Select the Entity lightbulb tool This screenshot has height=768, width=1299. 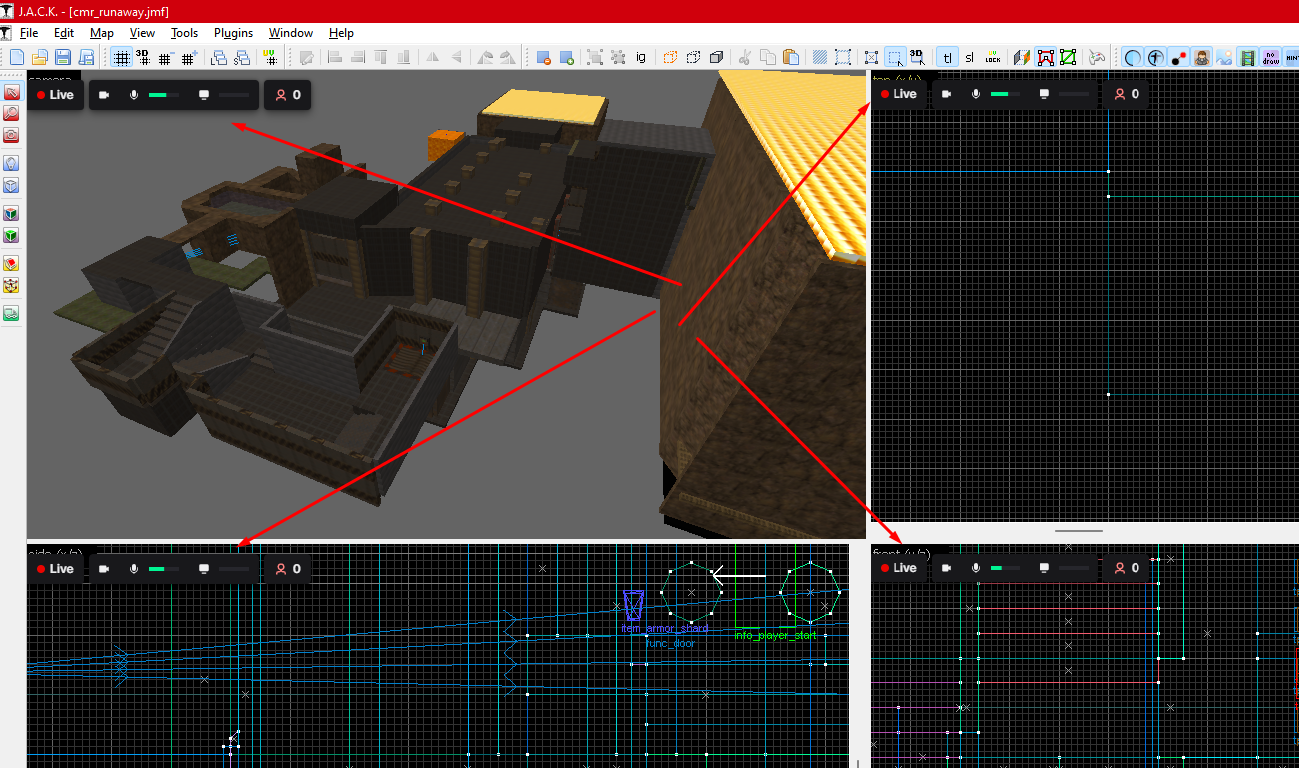[11, 163]
